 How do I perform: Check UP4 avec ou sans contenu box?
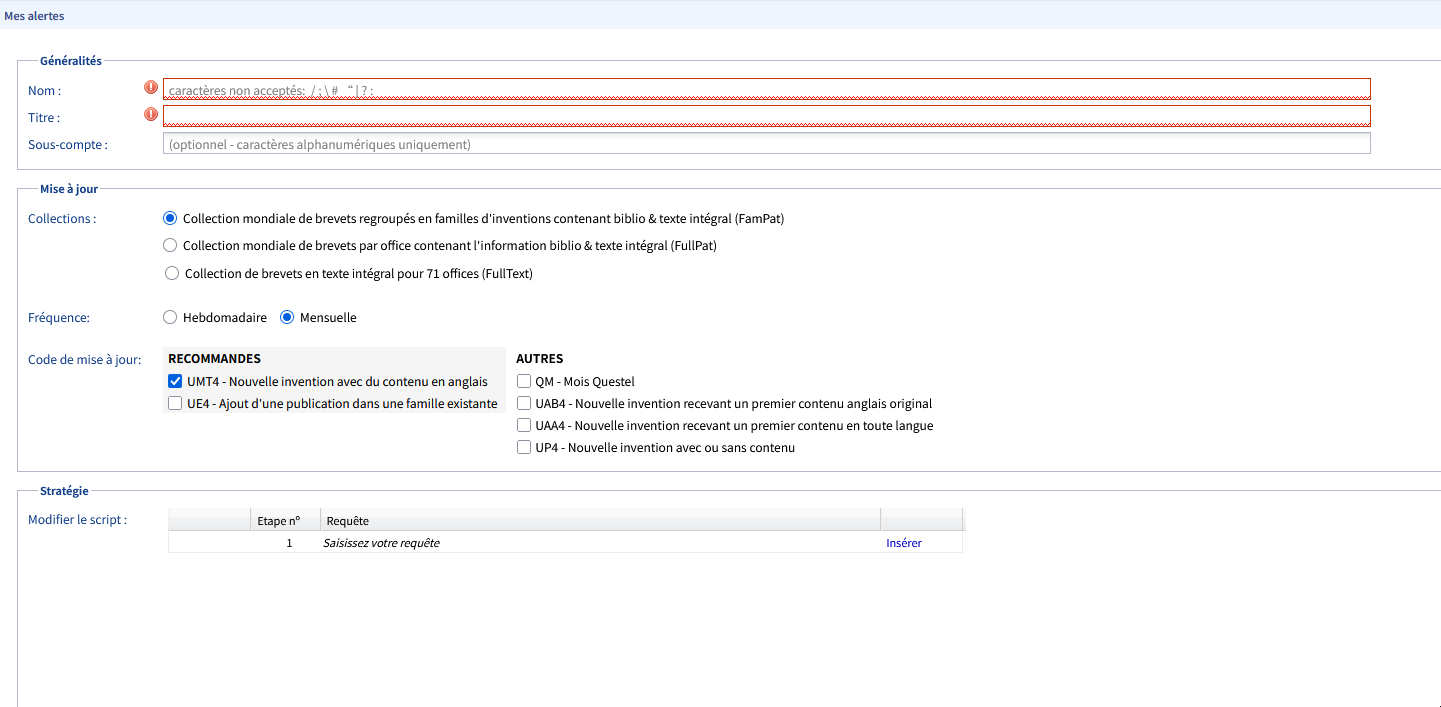[524, 447]
